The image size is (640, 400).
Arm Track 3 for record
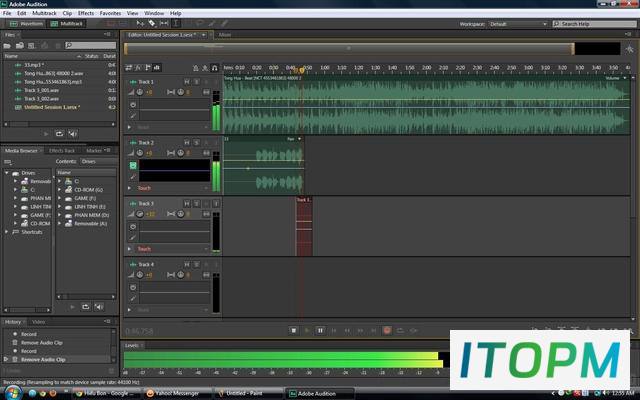(x=206, y=204)
